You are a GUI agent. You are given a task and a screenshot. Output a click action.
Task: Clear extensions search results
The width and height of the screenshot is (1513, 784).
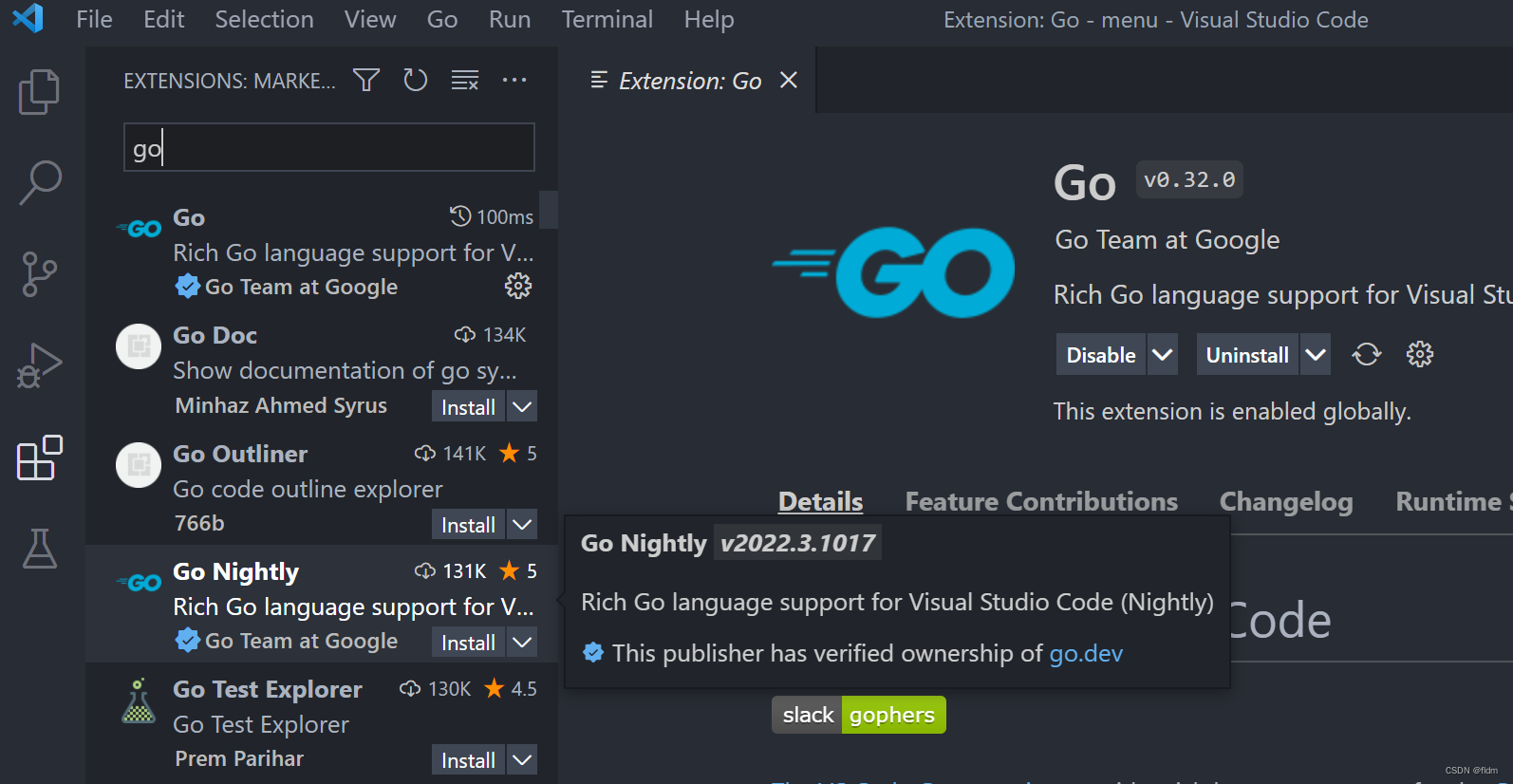[x=465, y=80]
